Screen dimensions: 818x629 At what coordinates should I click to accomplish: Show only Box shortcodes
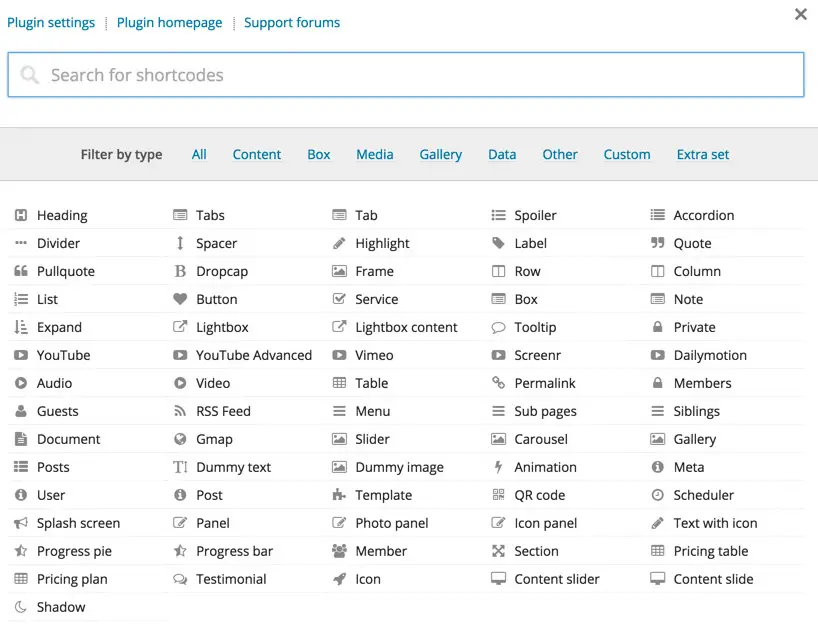[x=319, y=154]
